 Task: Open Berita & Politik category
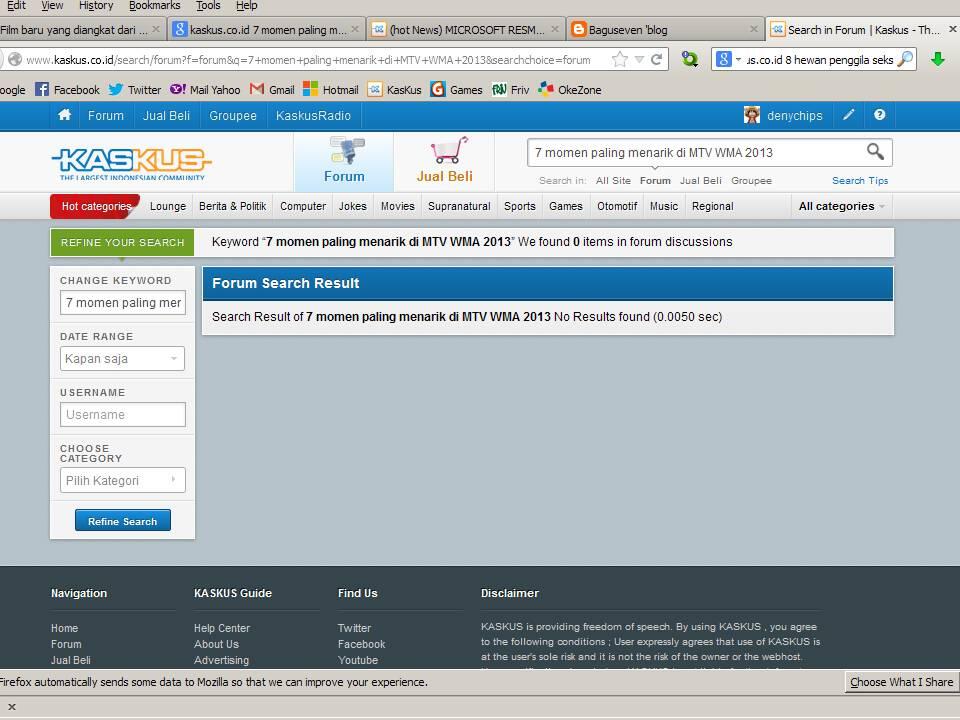tap(233, 206)
